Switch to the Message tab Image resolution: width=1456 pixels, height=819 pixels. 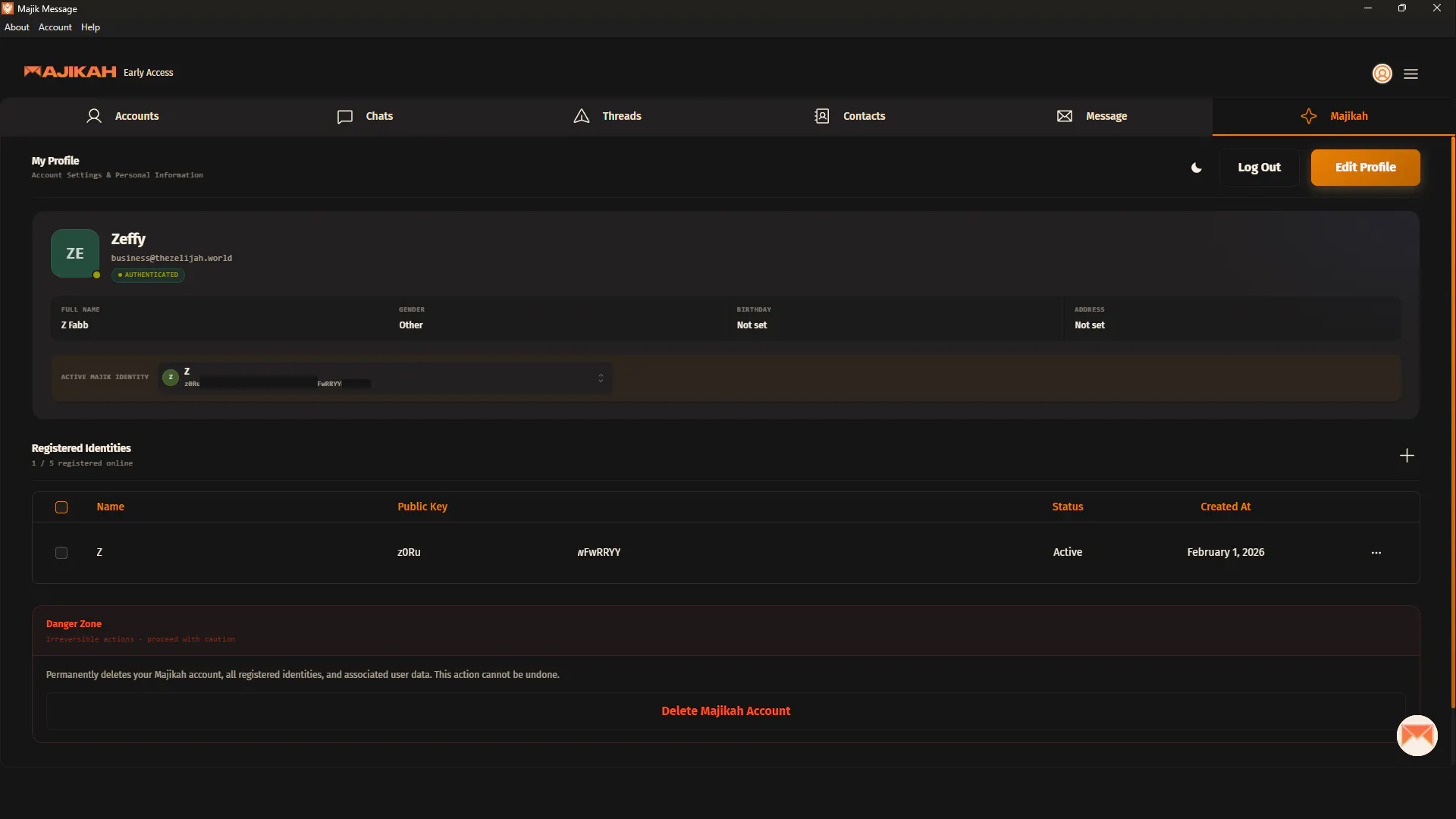(1091, 116)
